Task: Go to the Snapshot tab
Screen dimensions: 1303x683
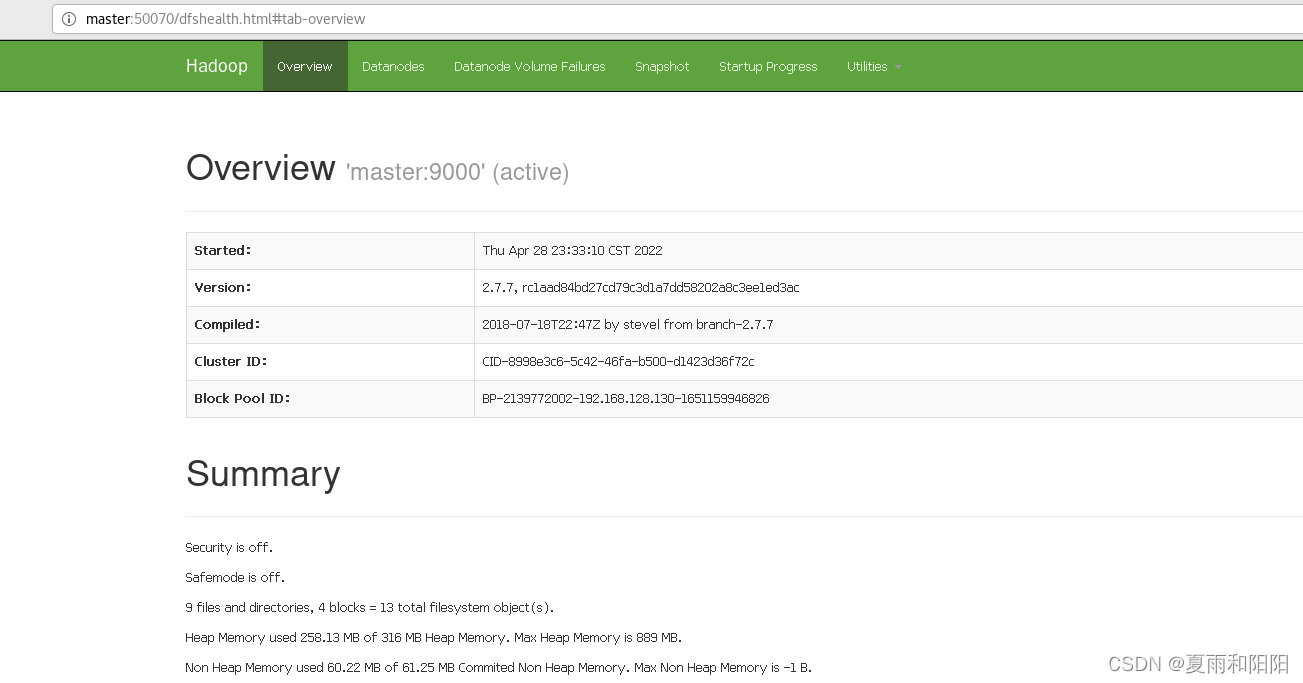Action: [662, 66]
